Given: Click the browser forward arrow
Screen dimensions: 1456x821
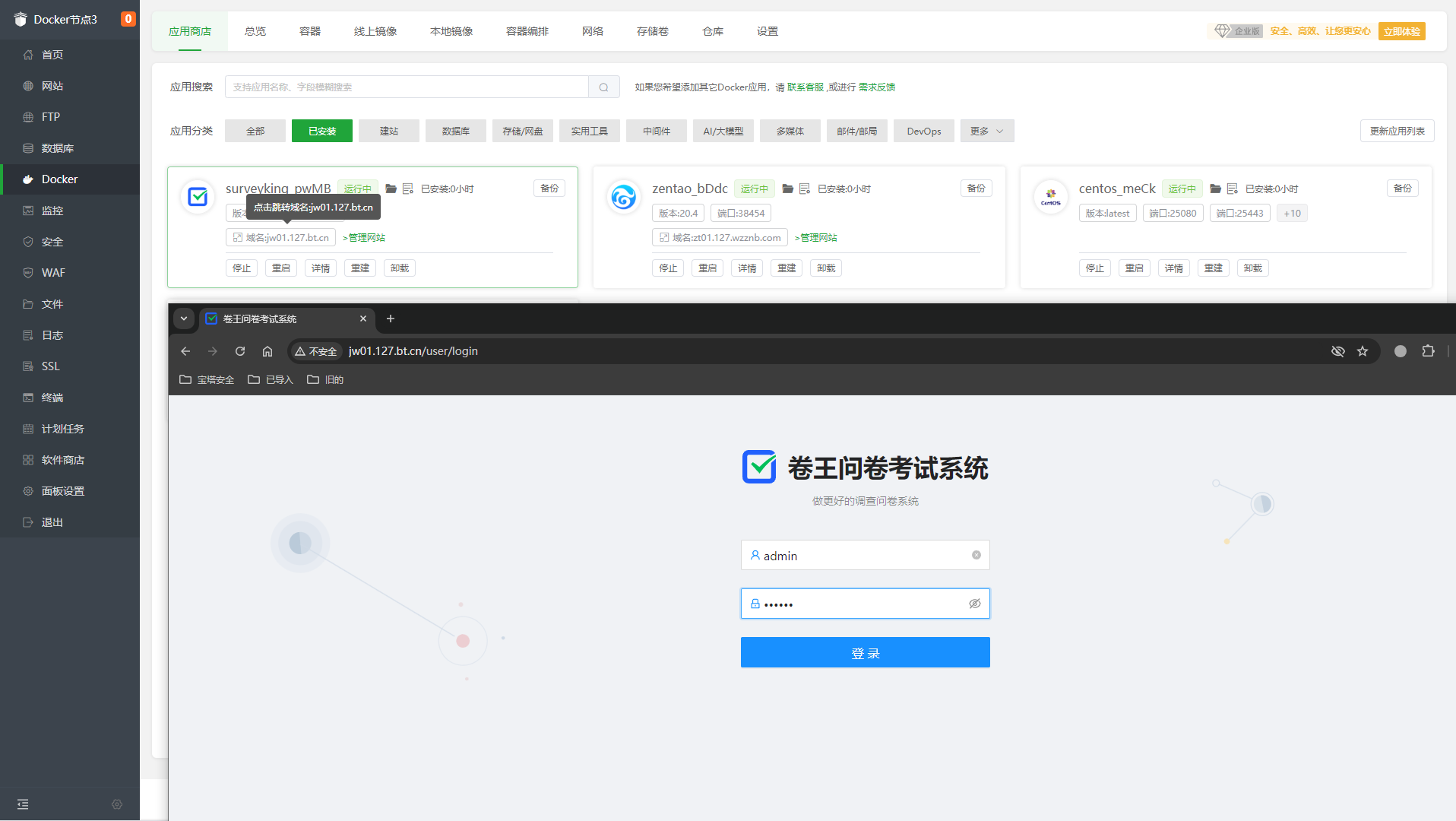Looking at the screenshot, I should pos(213,351).
